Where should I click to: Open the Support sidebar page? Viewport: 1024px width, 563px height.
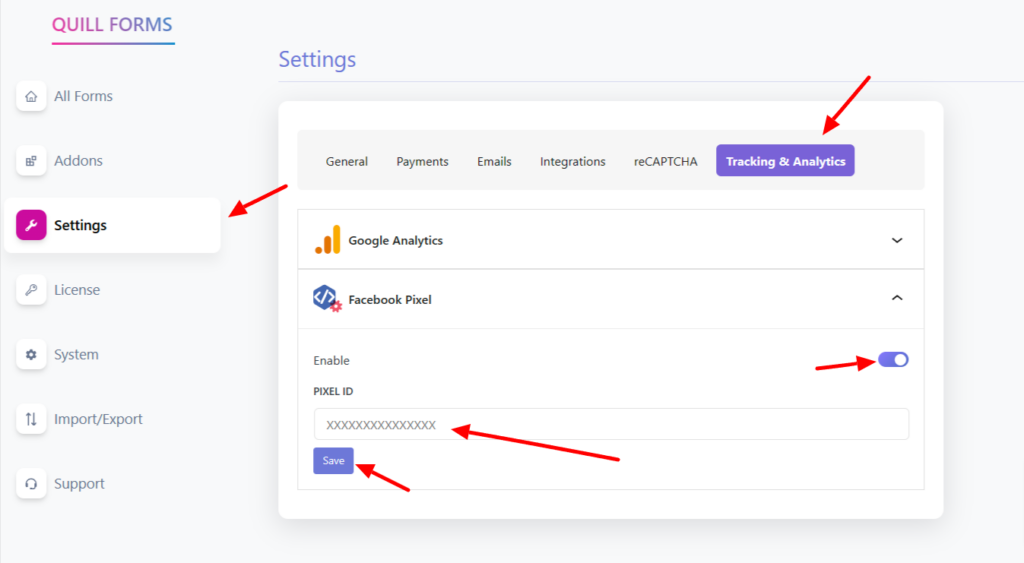click(x=79, y=484)
